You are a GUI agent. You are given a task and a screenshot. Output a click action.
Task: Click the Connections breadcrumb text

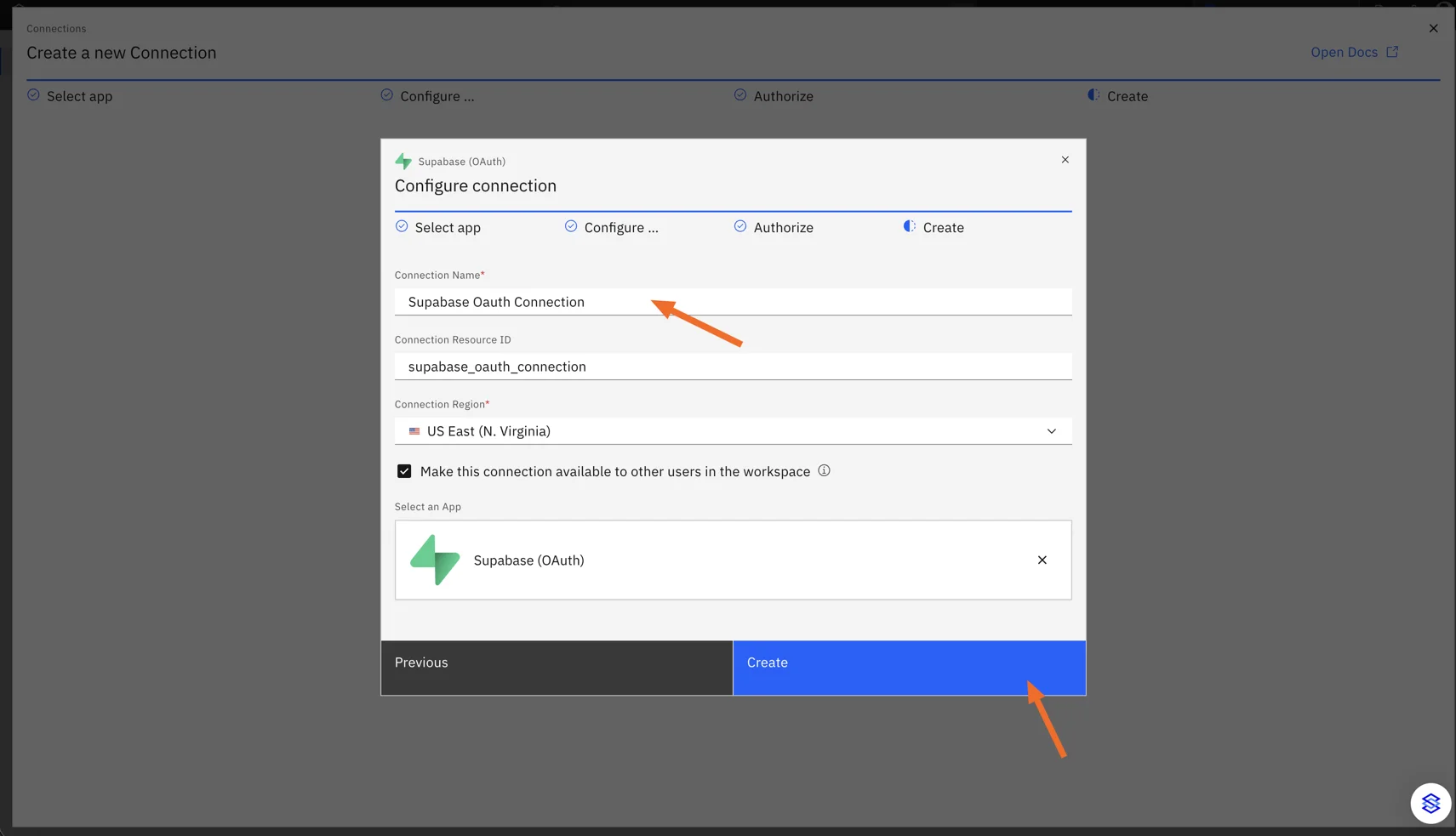pyautogui.click(x=56, y=29)
